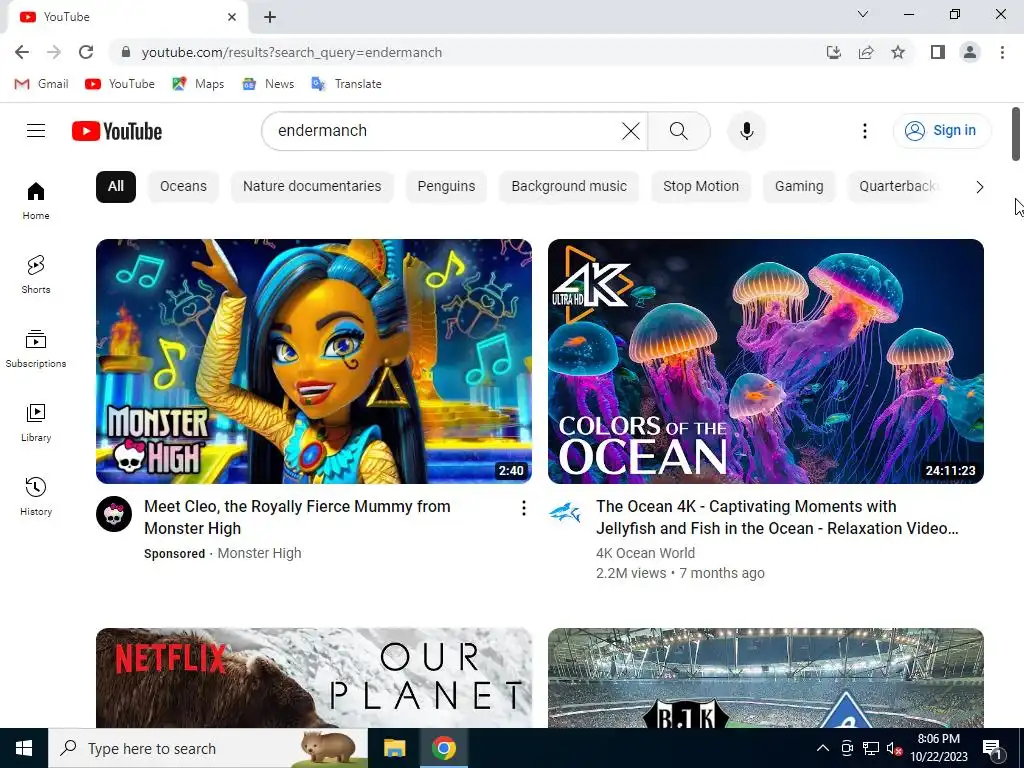
Task: Open Monster High channel name link
Action: (x=259, y=553)
